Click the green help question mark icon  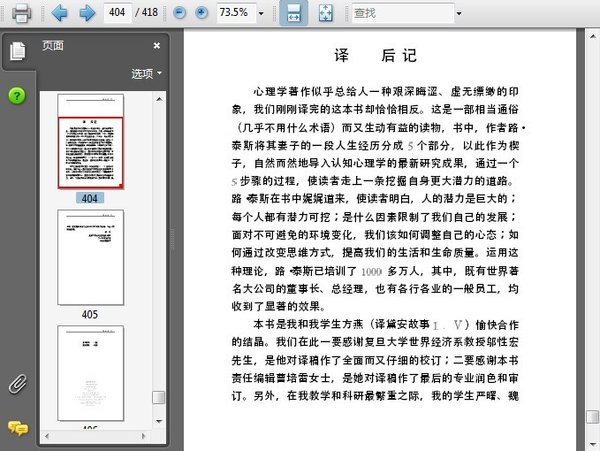17,96
